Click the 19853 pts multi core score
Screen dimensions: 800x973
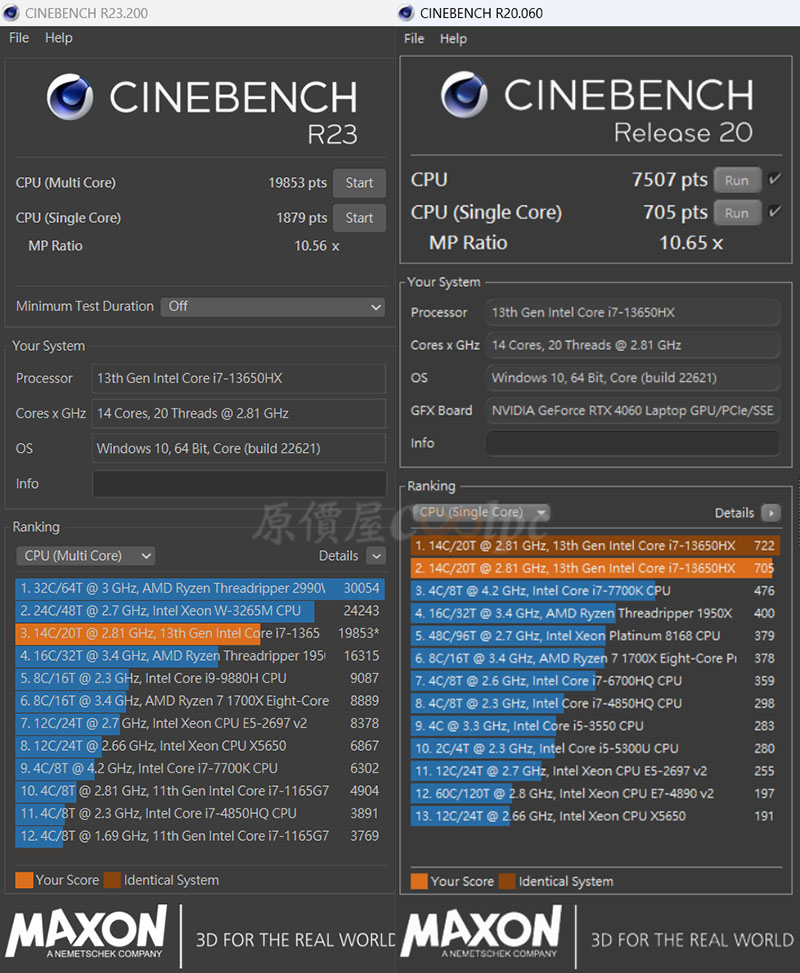[x=297, y=183]
